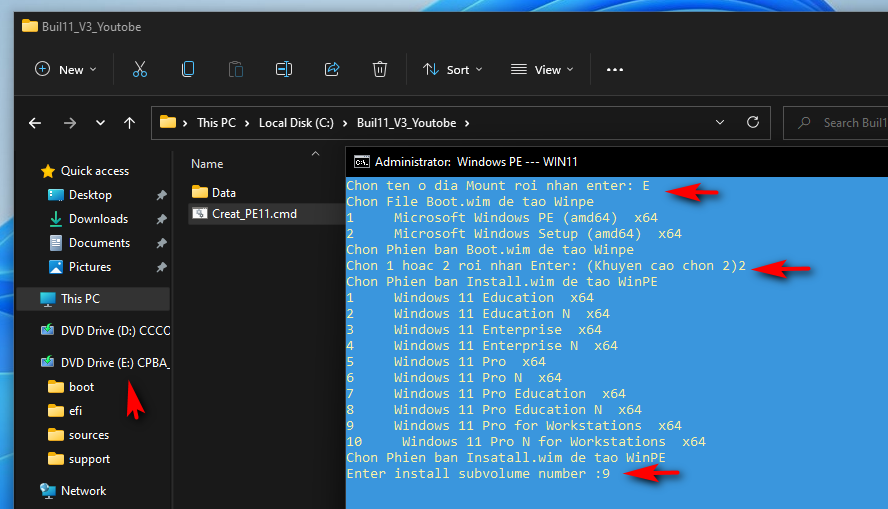Open the New item dropdown
Screen dimensions: 888x509
click(x=66, y=70)
